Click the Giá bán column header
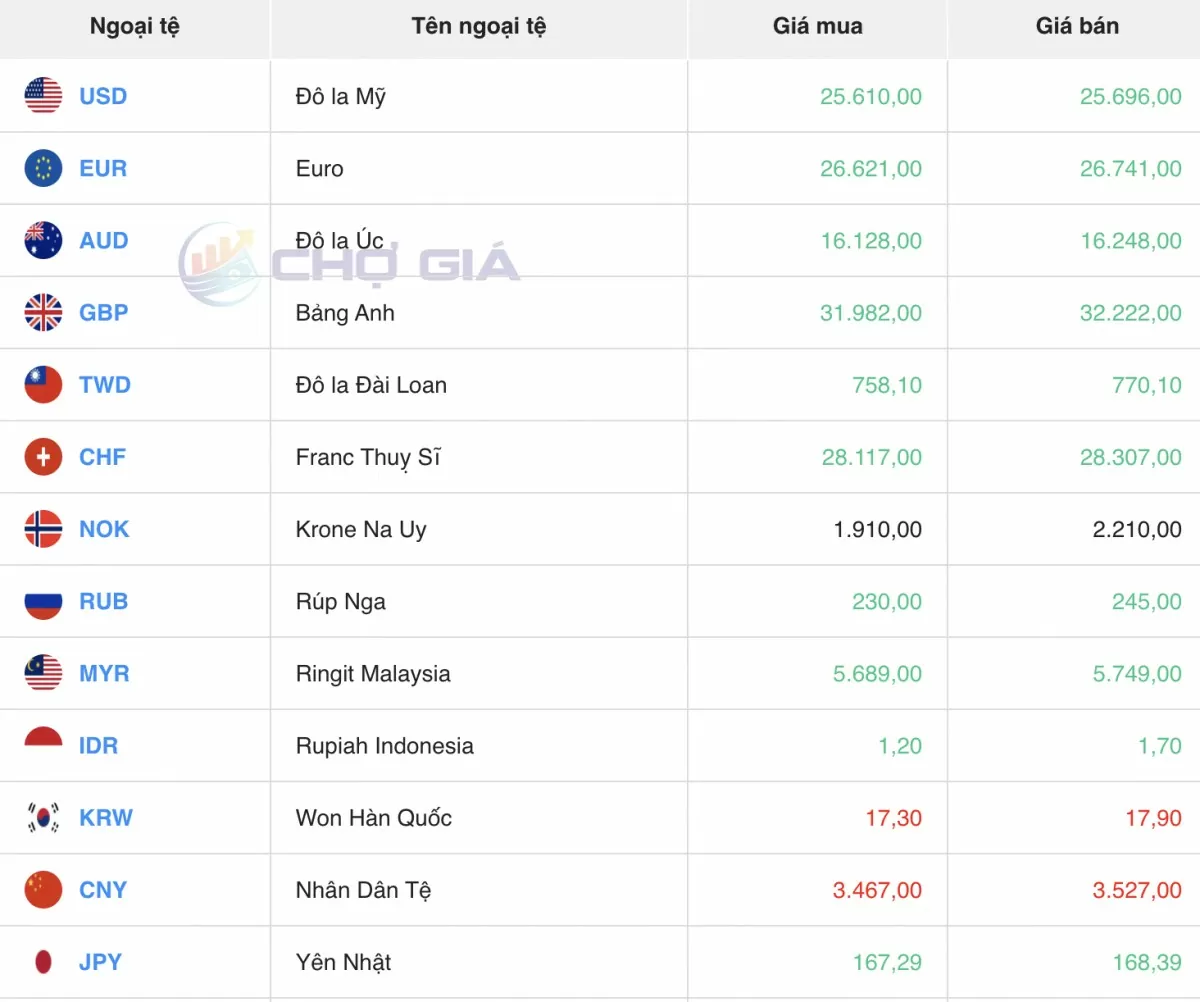 click(1077, 27)
